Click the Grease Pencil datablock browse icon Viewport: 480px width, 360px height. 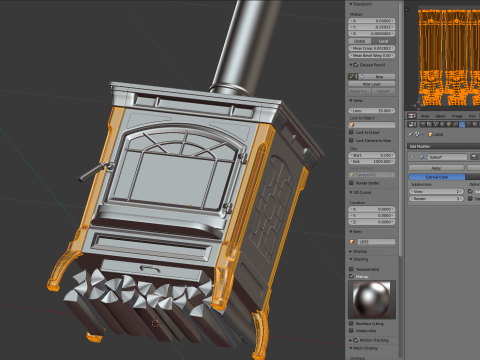[x=353, y=77]
